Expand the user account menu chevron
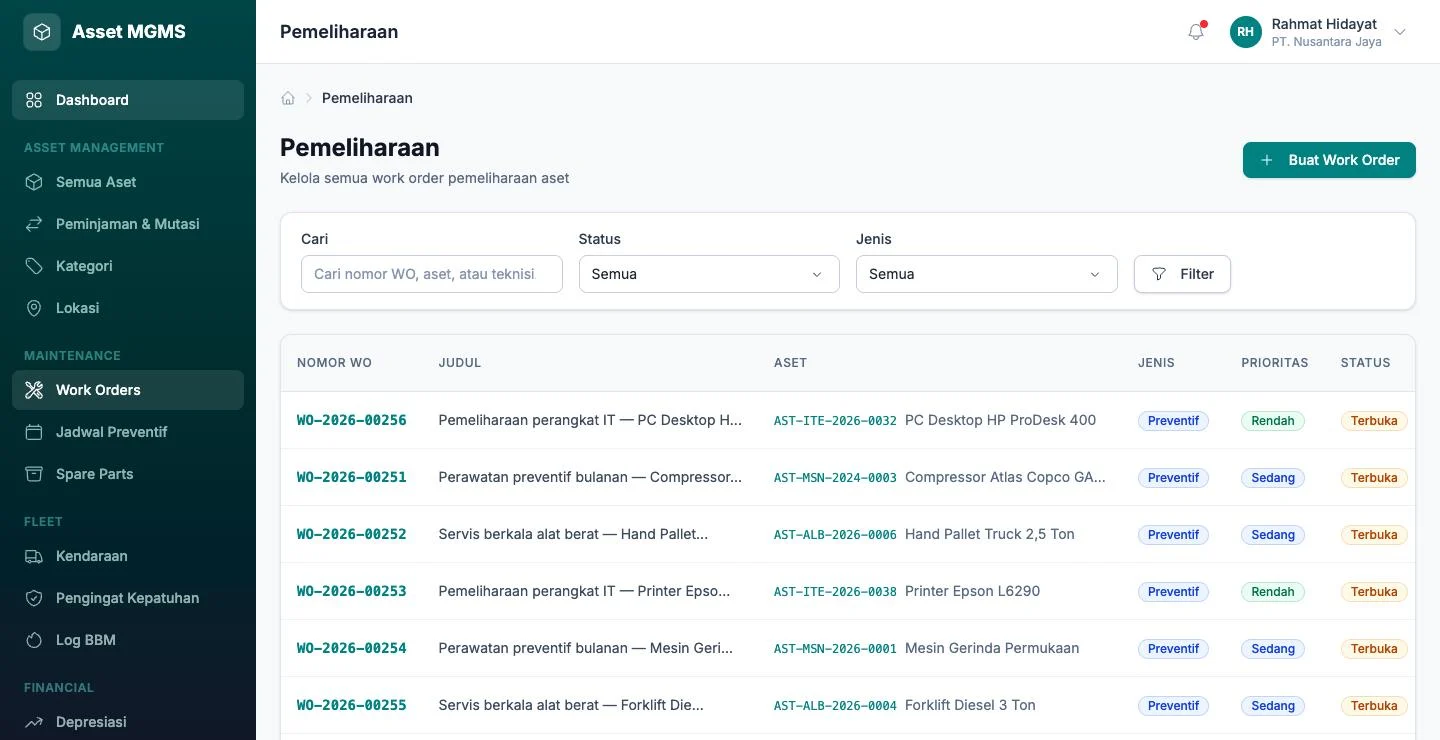The width and height of the screenshot is (1440, 740). 1400,32
